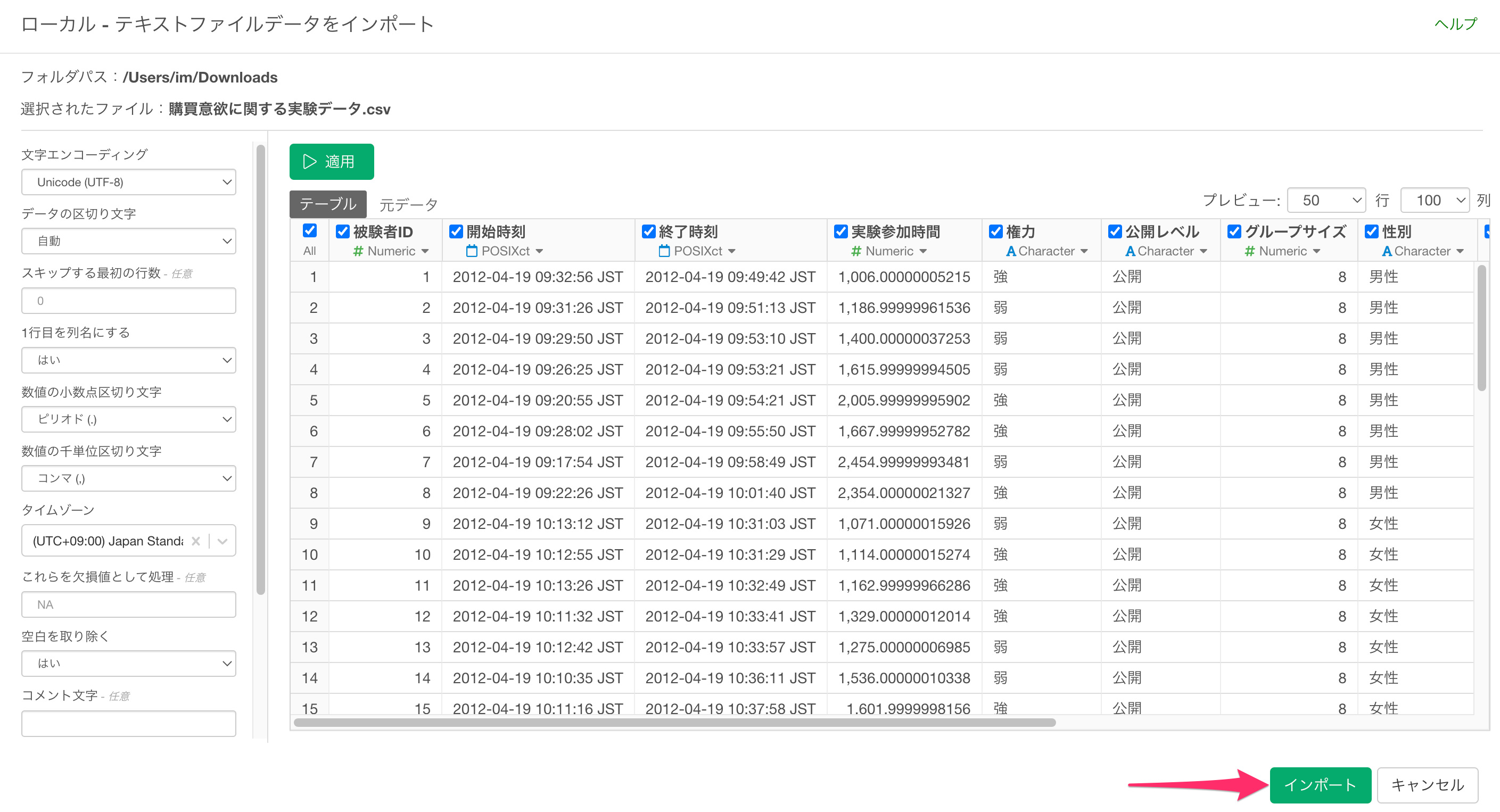Open the ヘルプ link
Viewport: 1500px width, 812px height.
tap(1456, 24)
